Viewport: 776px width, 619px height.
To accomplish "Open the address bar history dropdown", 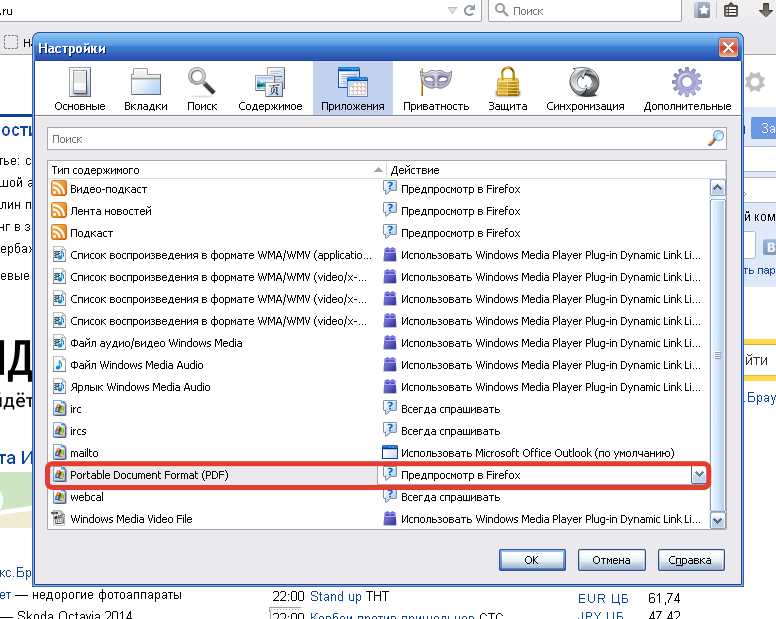I will pyautogui.click(x=452, y=10).
